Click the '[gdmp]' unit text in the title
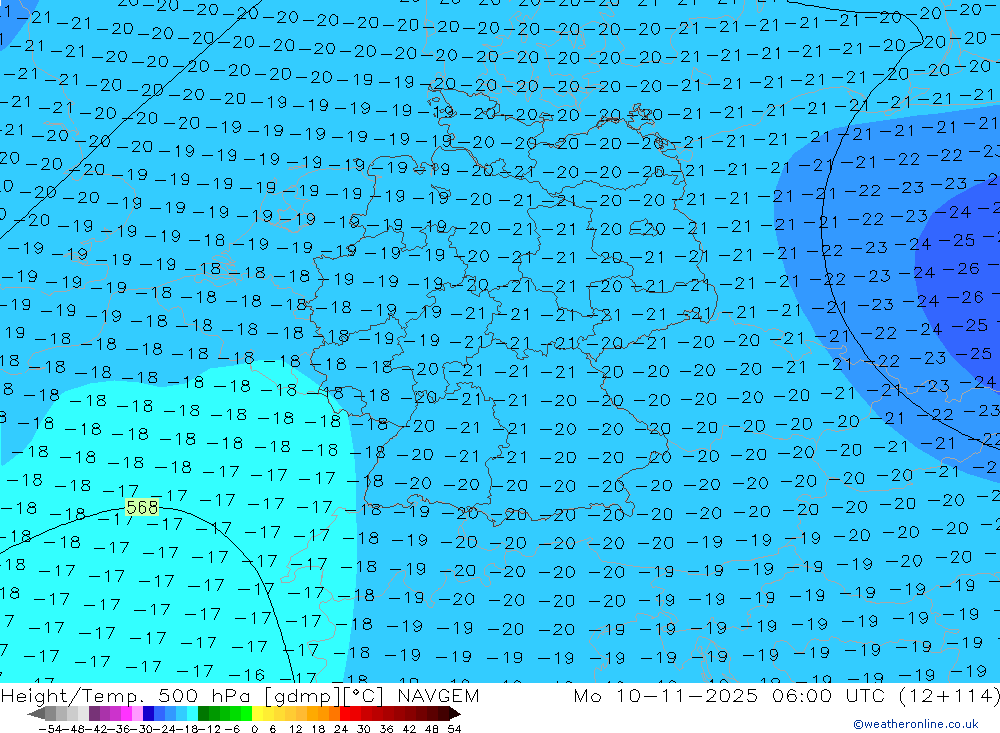Image resolution: width=1000 pixels, height=733 pixels. [x=303, y=695]
